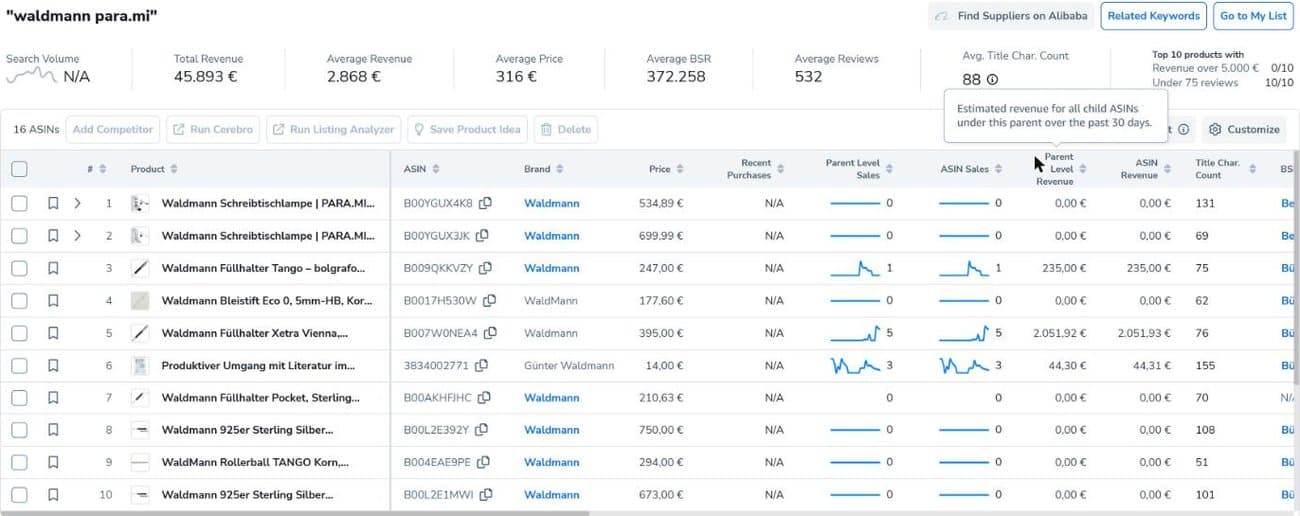Viewport: 1300px width, 516px height.
Task: Check the Rollerball TANGO row checkbox
Action: 19,462
